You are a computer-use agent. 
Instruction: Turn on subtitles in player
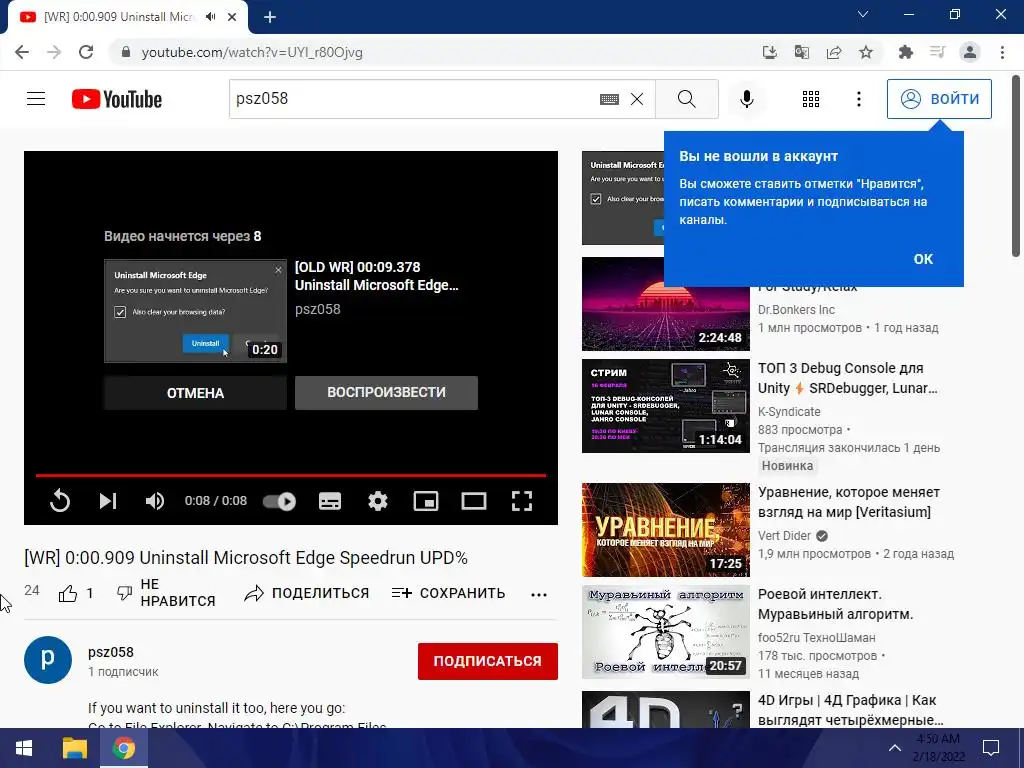pos(329,501)
